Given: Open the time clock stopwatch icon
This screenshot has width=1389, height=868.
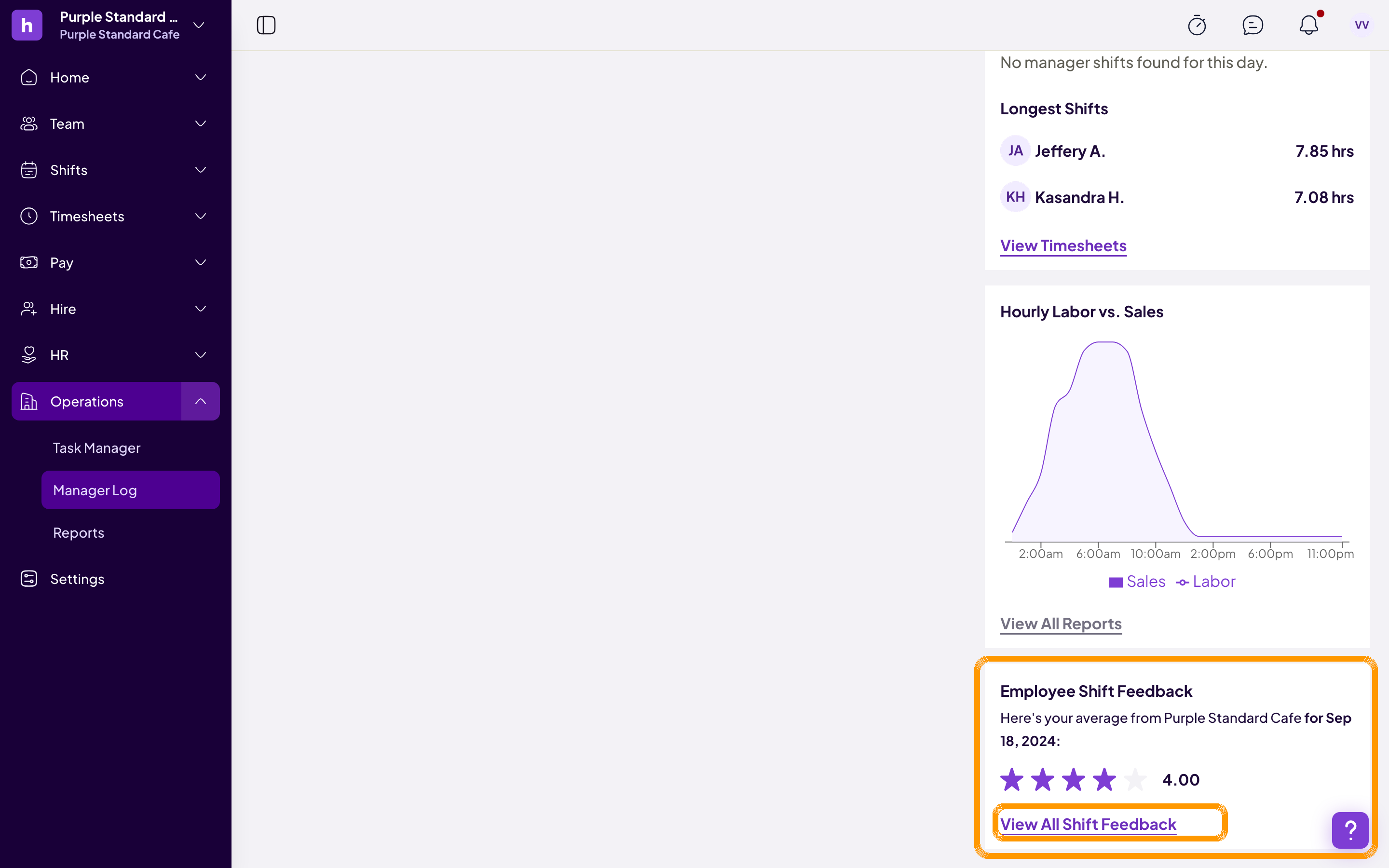Looking at the screenshot, I should tap(1197, 25).
